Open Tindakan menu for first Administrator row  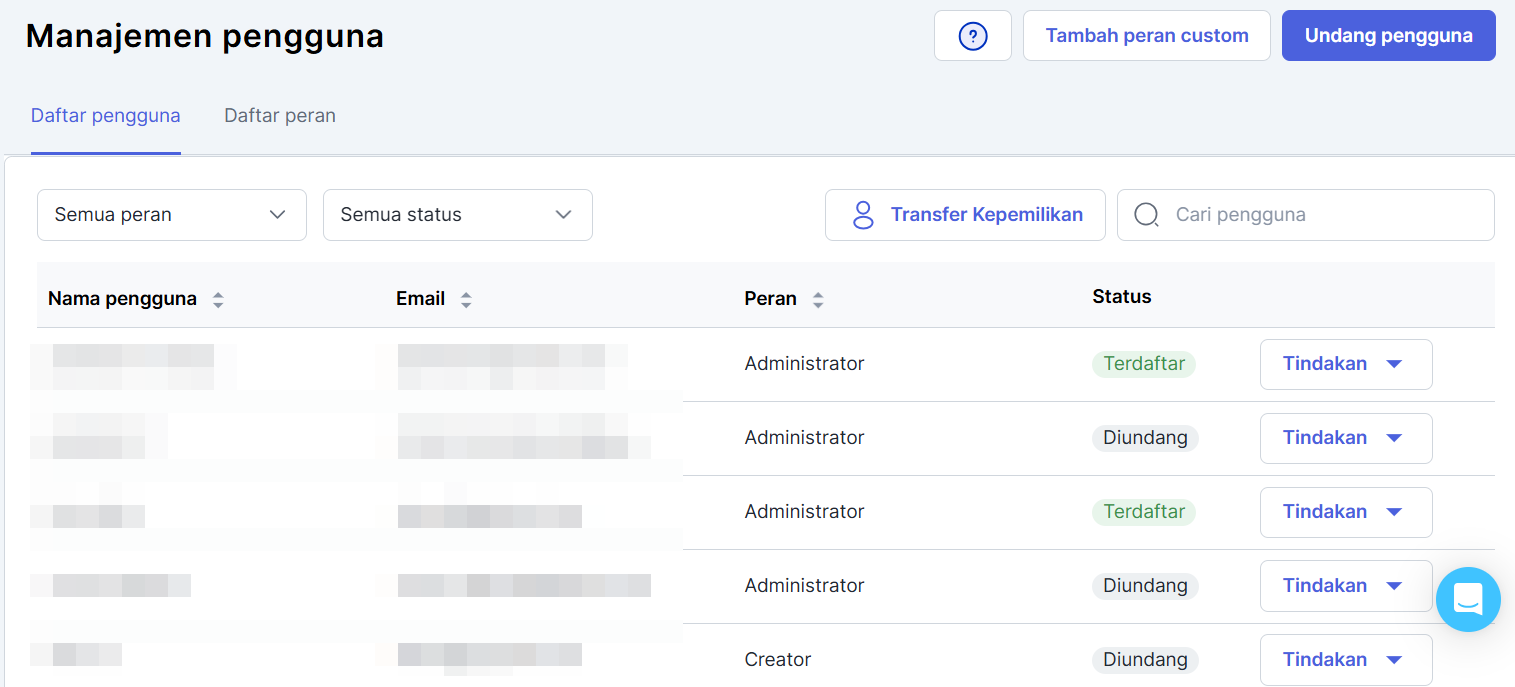pyautogui.click(x=1345, y=364)
